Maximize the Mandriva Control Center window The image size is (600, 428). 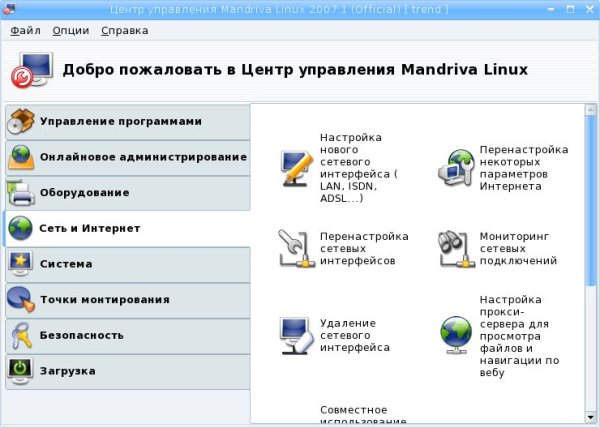pyautogui.click(x=570, y=9)
